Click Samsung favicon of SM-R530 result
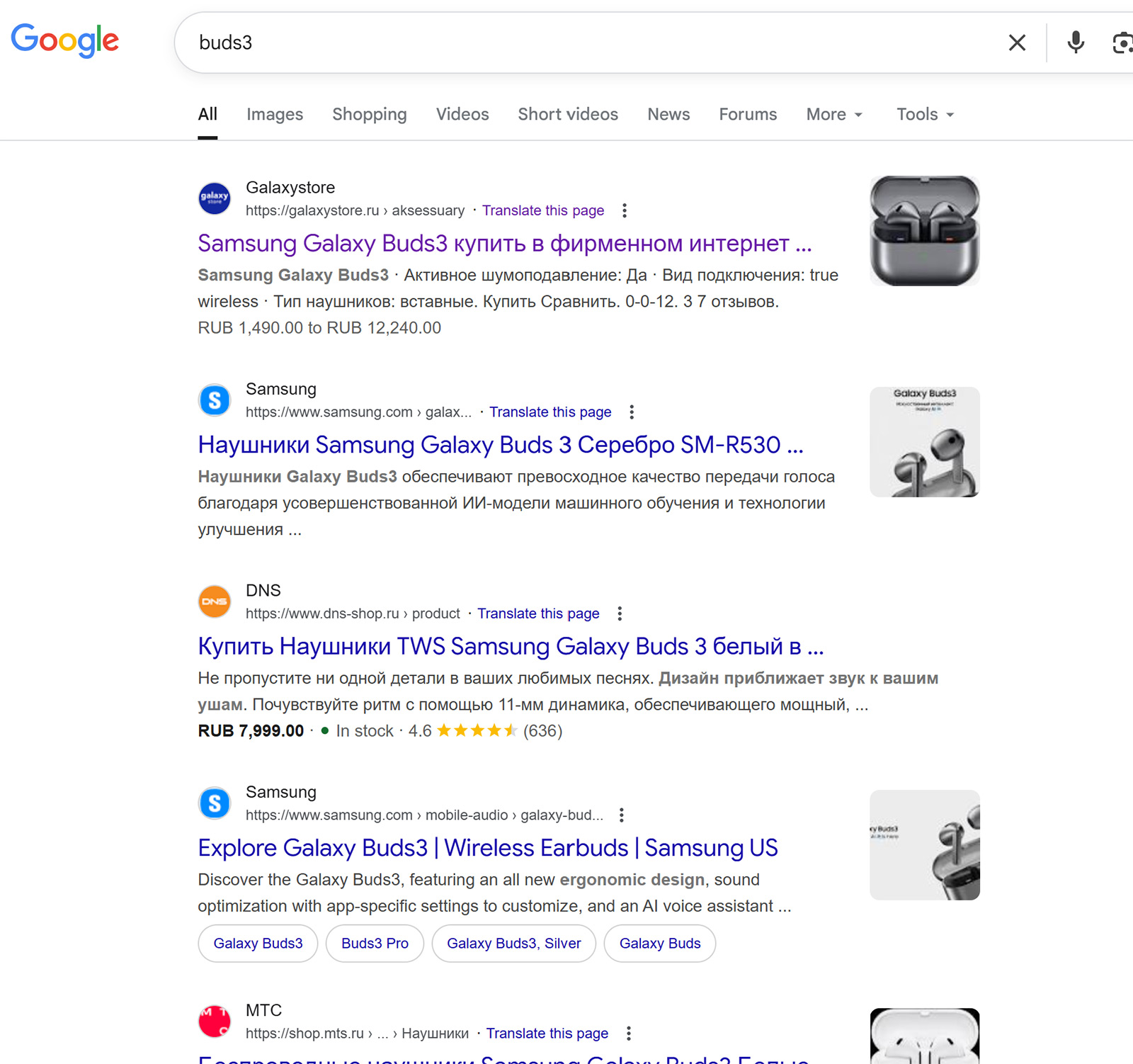 click(215, 400)
